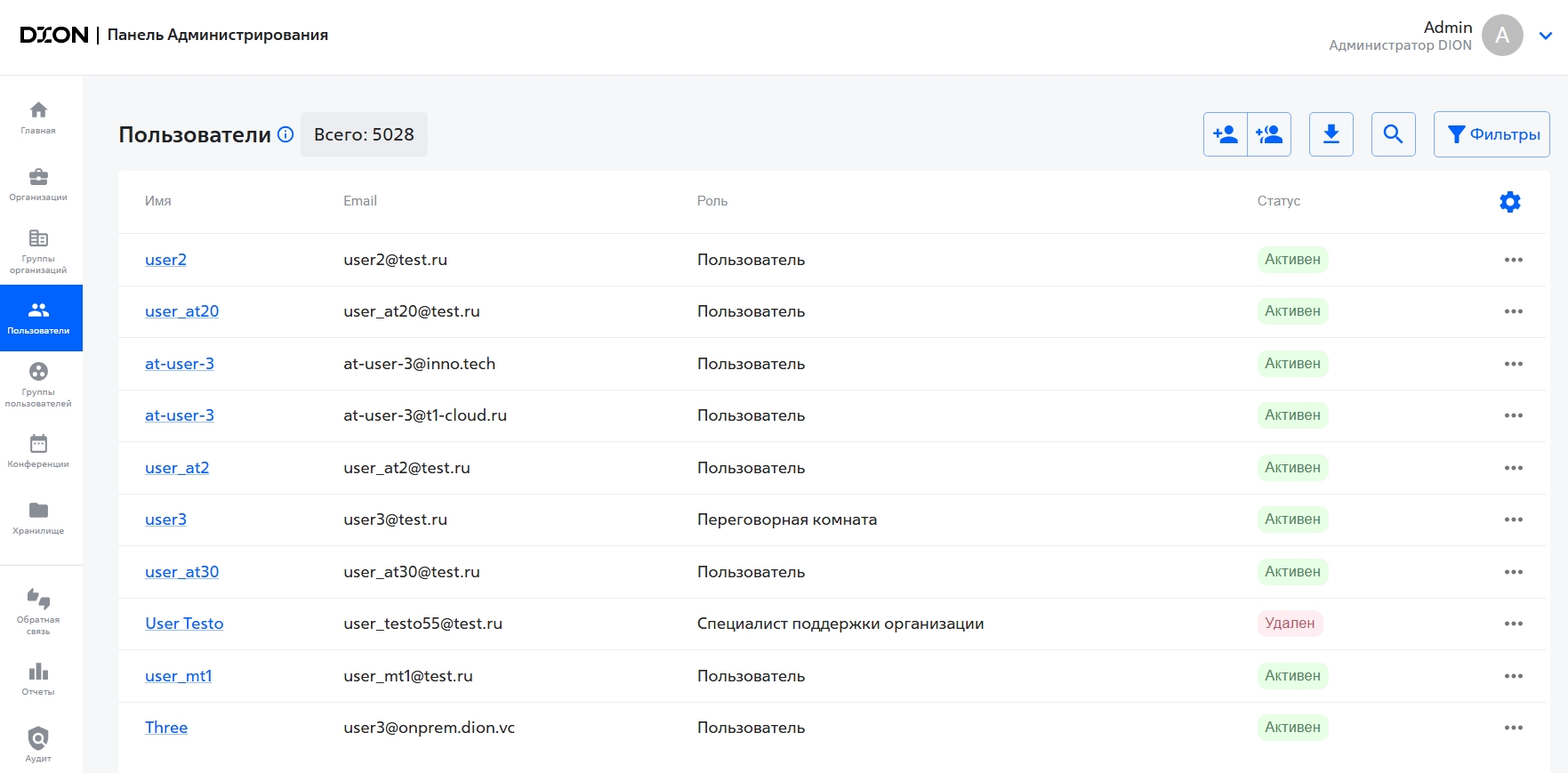Open actions menu for user_at2 row

point(1514,468)
